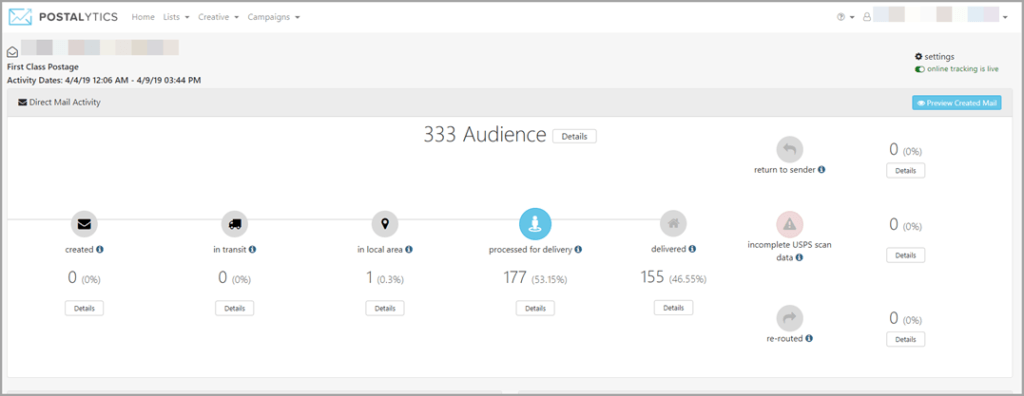Viewport: 1024px width, 396px height.
Task: Expand the Creative dropdown menu
Action: 218,17
